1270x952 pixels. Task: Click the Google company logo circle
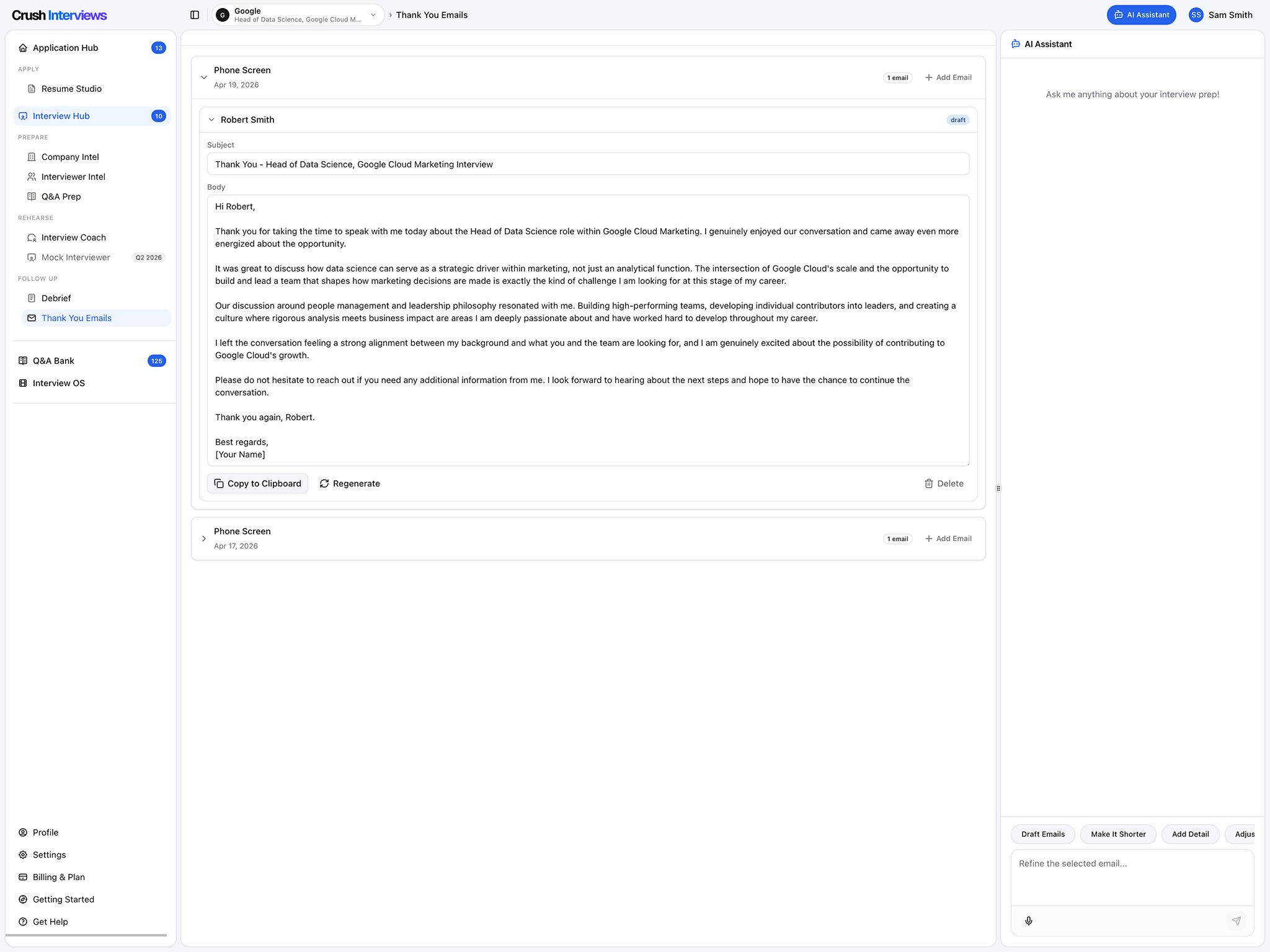tap(223, 15)
